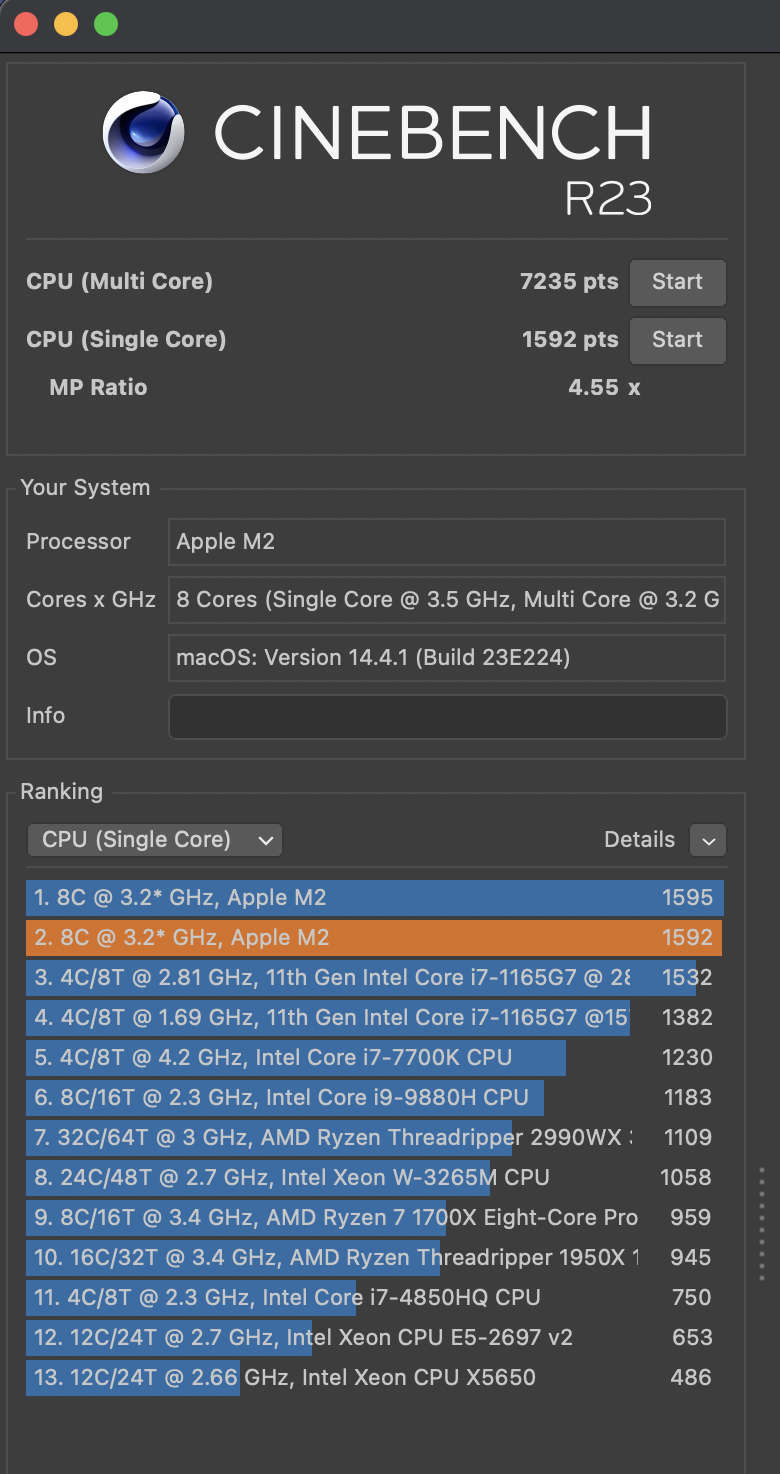Click the 1592 pts single core score
The width and height of the screenshot is (780, 1474).
(570, 340)
